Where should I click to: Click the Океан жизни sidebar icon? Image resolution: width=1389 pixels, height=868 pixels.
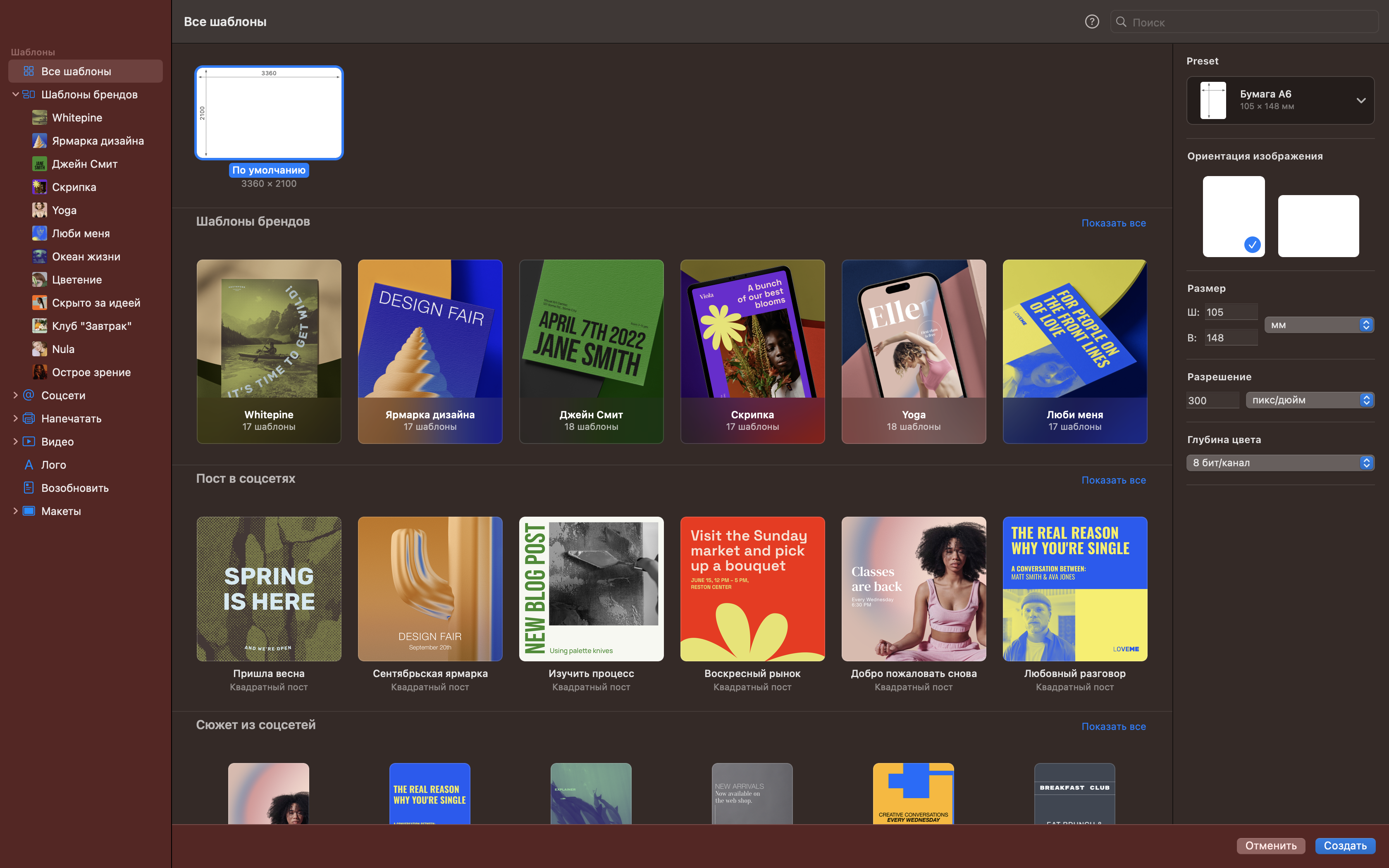coord(40,257)
